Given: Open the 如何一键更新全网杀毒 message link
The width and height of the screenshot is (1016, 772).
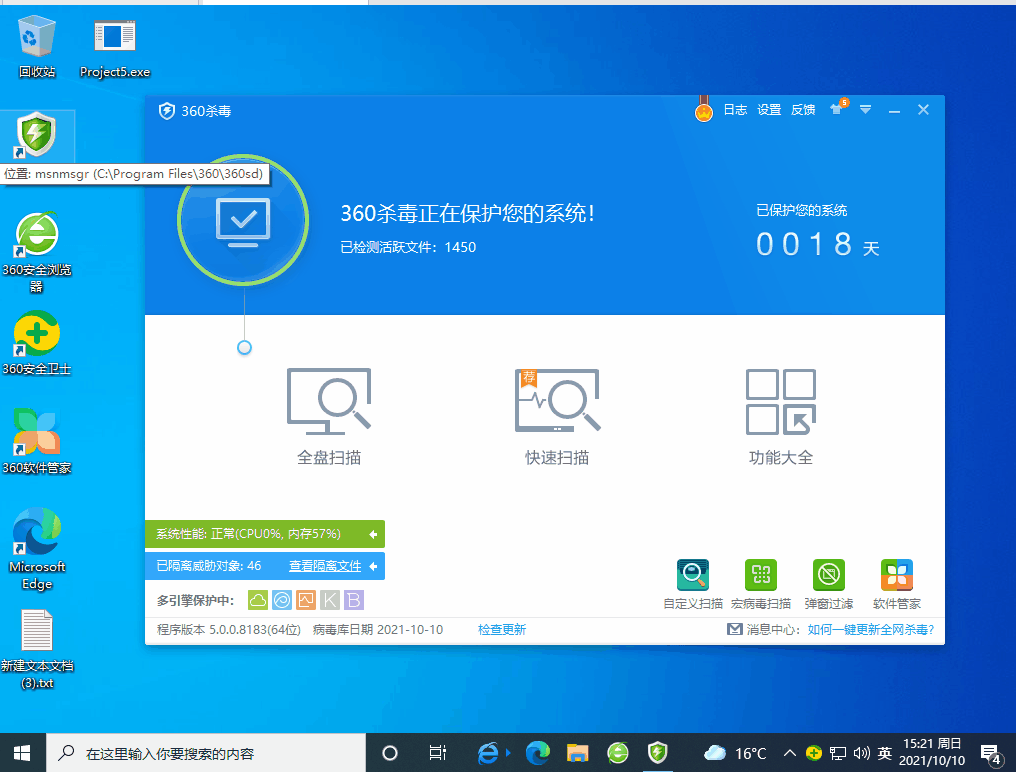Looking at the screenshot, I should 871,629.
